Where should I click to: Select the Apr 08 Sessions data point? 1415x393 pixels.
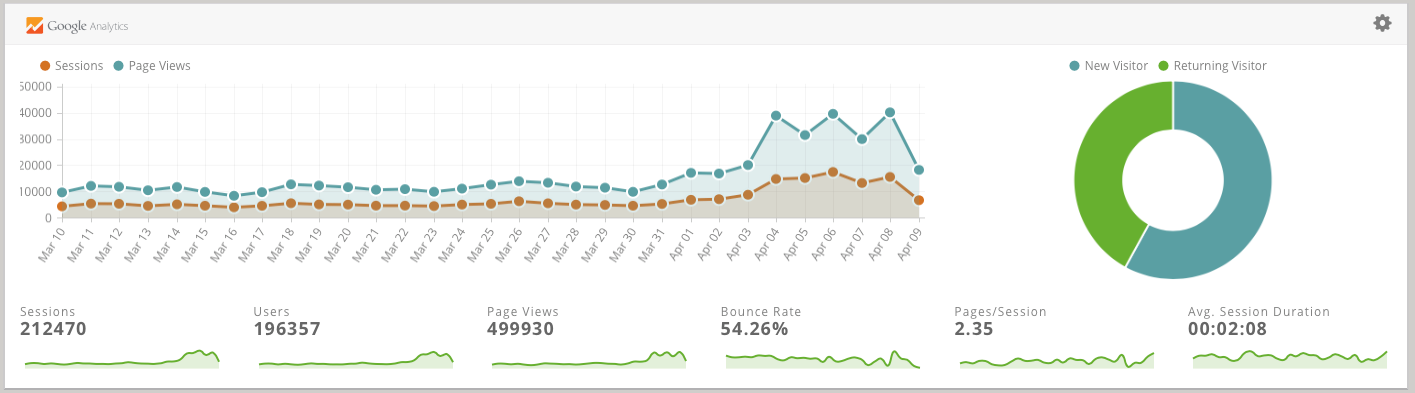coord(890,177)
